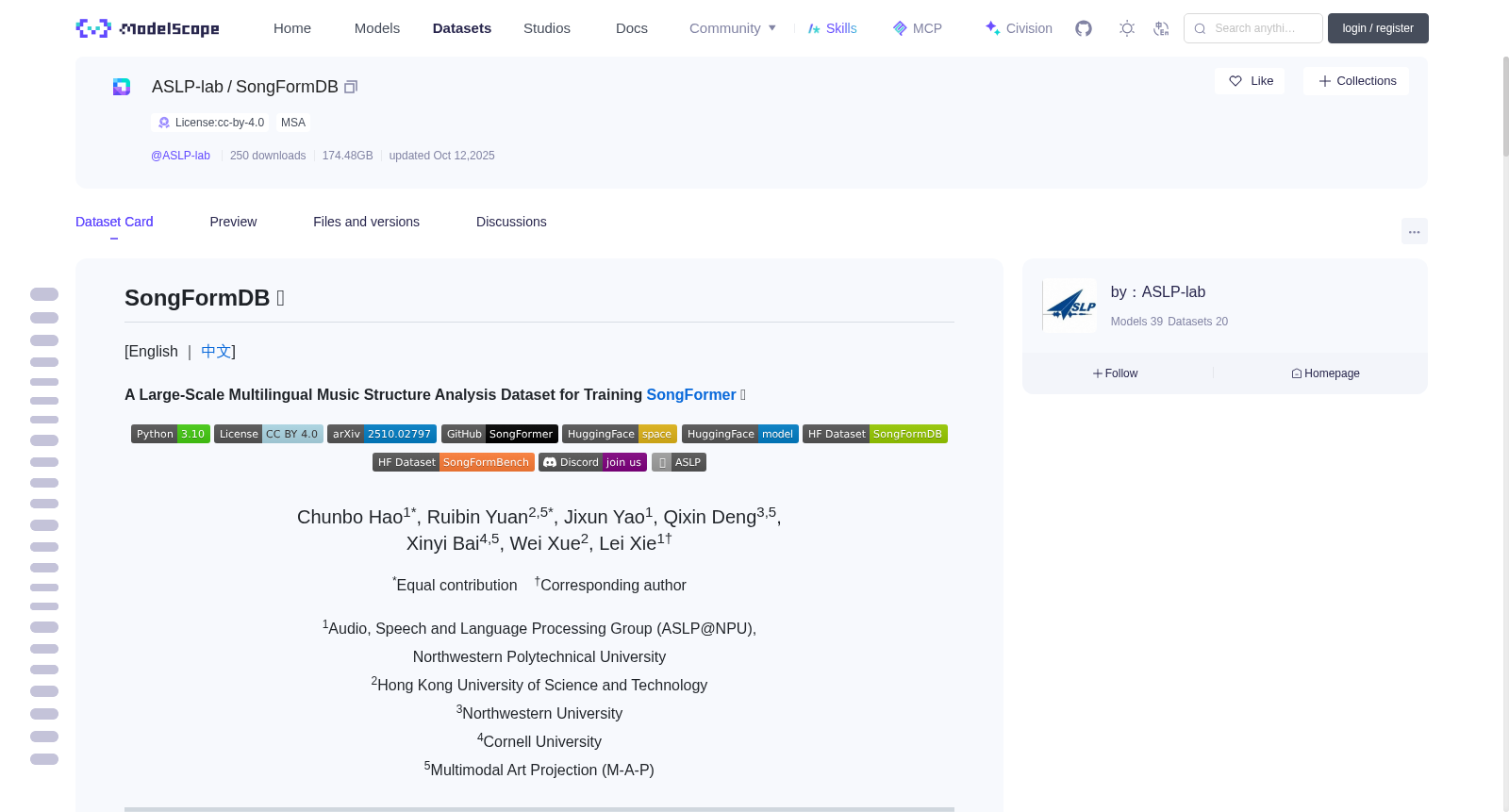Switch to the Discussions tab
1509x812 pixels.
point(511,222)
